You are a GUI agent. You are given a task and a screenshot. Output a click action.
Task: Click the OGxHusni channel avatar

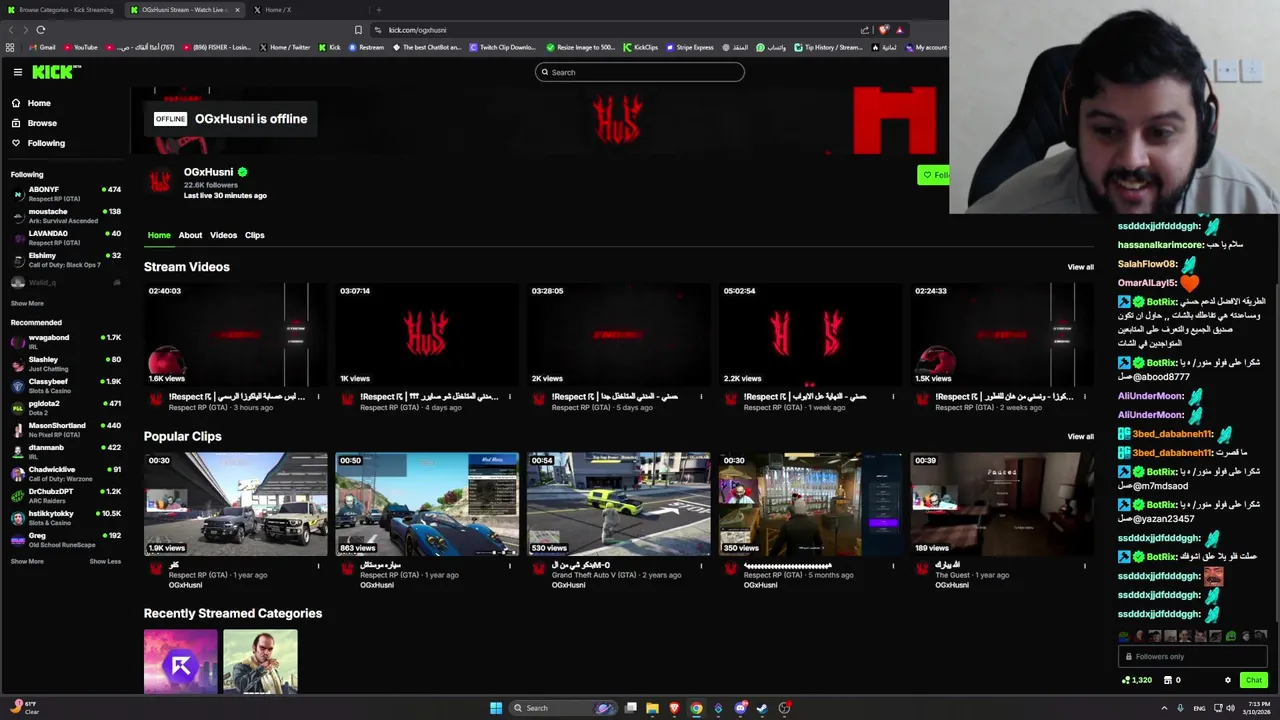(x=160, y=181)
